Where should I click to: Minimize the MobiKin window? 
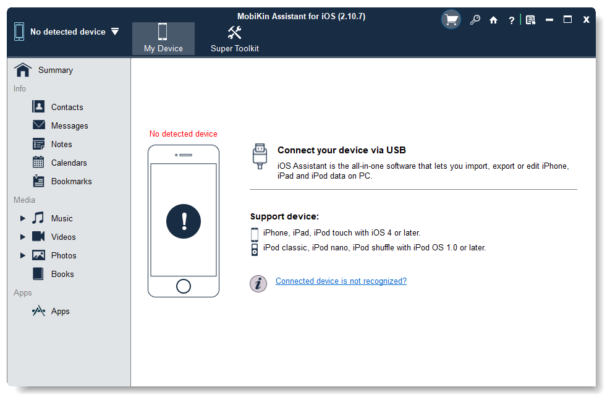point(549,20)
